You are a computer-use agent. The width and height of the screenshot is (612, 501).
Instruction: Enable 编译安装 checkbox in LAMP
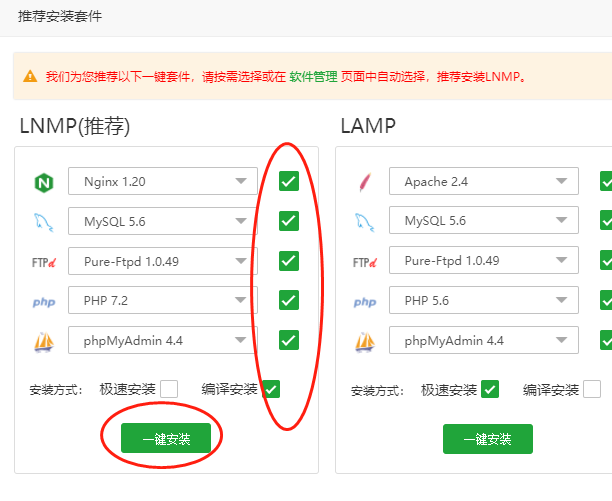(x=592, y=389)
